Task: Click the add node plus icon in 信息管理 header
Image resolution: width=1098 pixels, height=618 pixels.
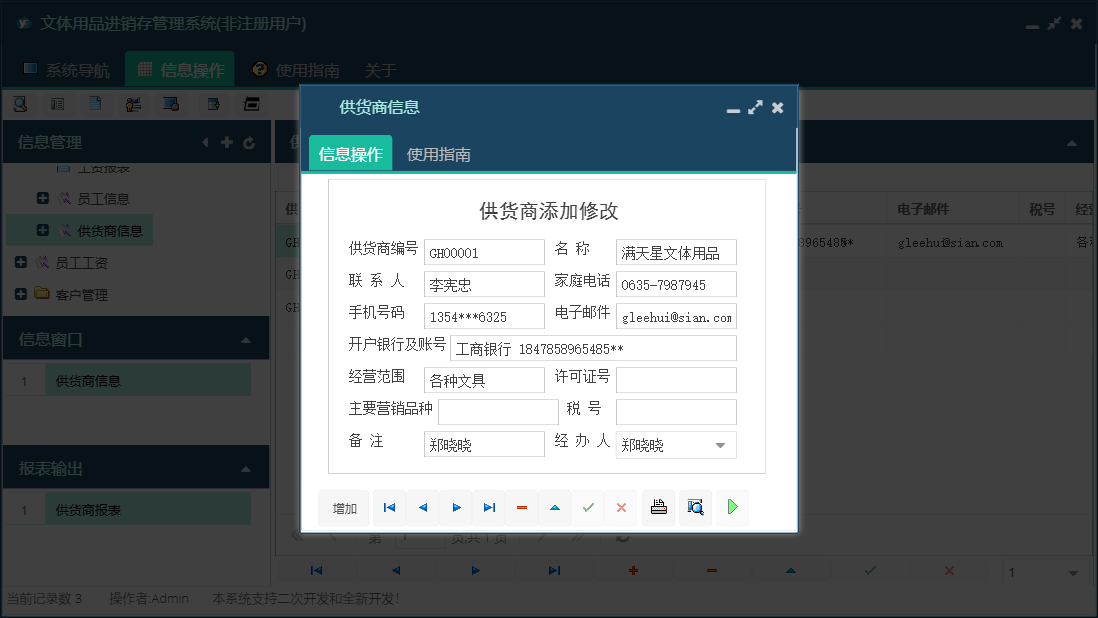Action: click(227, 142)
